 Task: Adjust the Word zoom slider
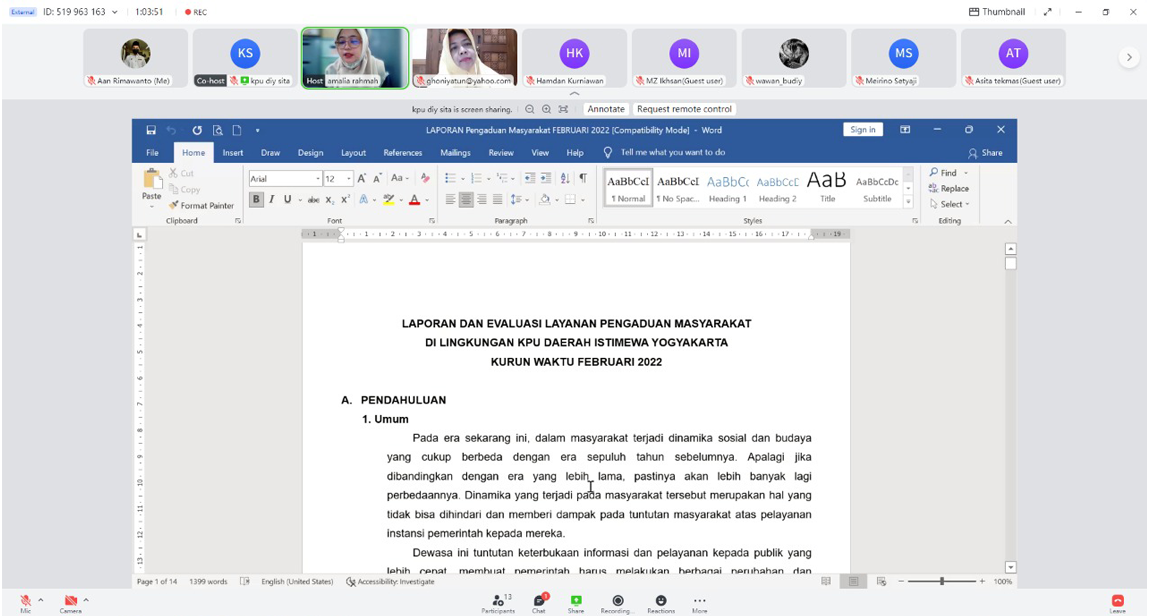point(941,581)
